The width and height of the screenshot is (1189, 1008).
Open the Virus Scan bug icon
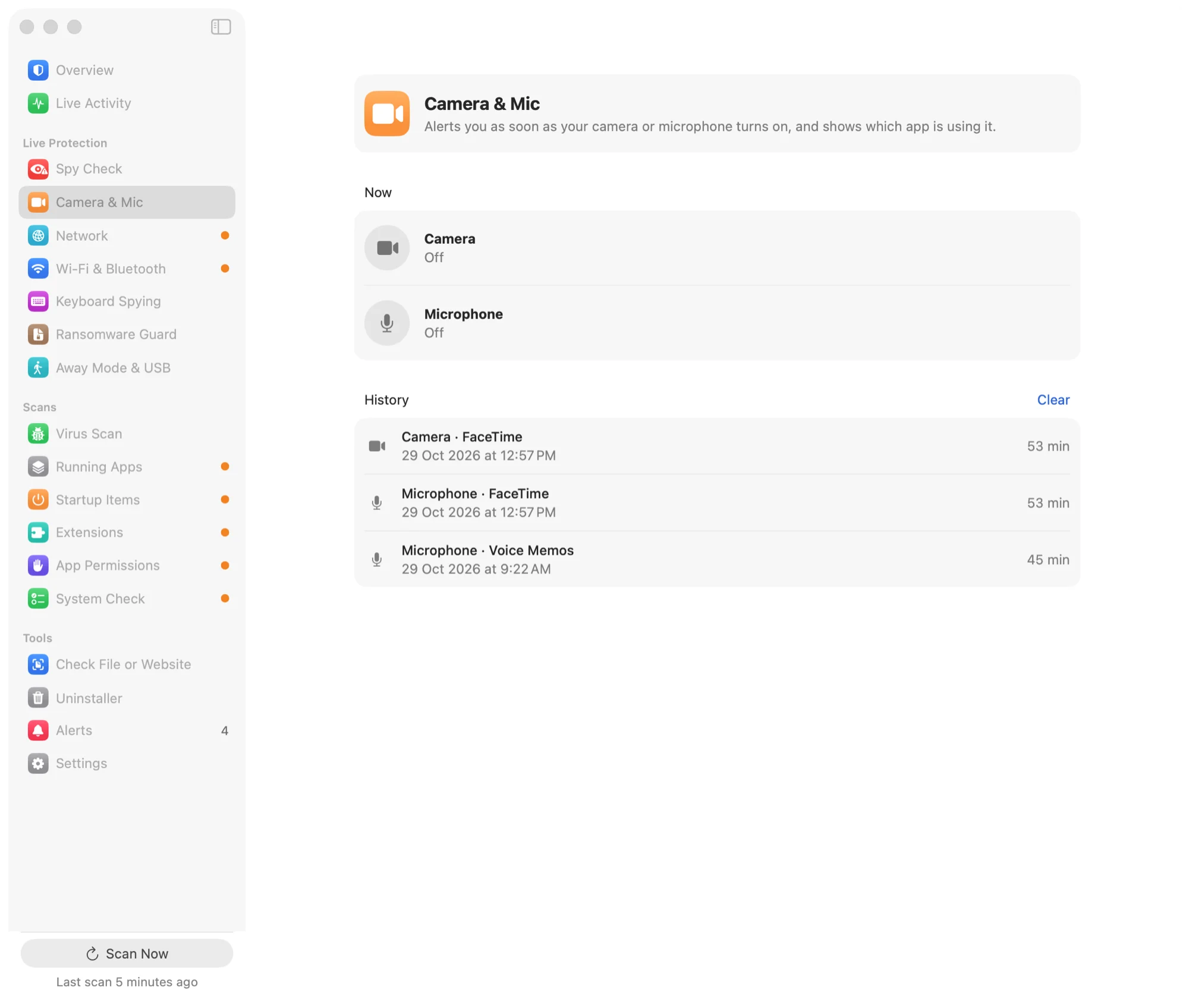point(38,434)
